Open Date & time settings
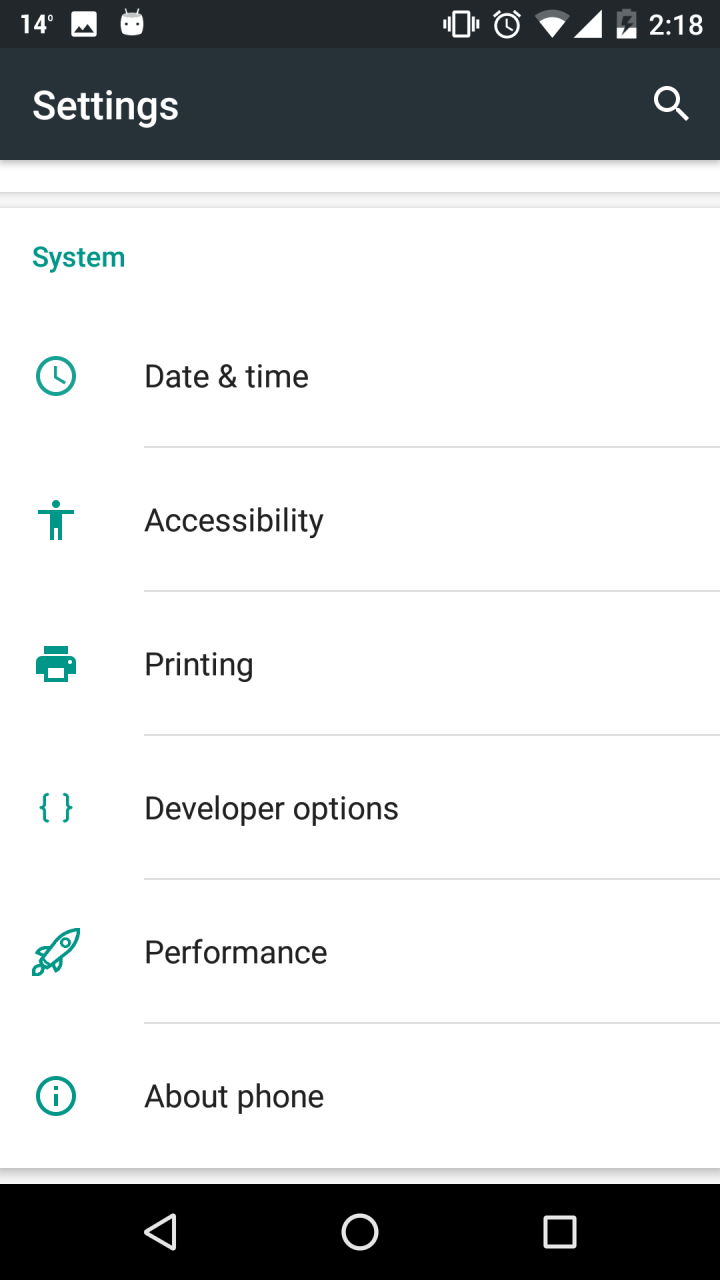 point(360,376)
